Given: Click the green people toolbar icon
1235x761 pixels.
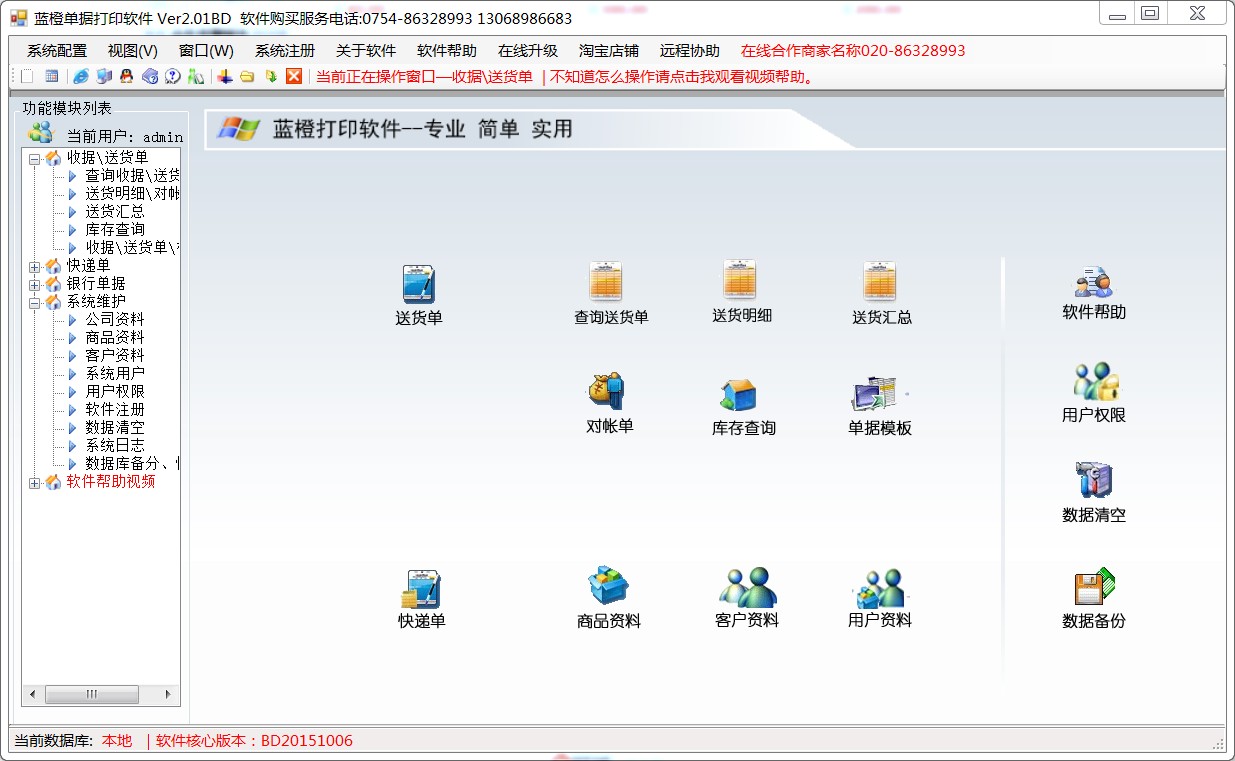Looking at the screenshot, I should (196, 76).
